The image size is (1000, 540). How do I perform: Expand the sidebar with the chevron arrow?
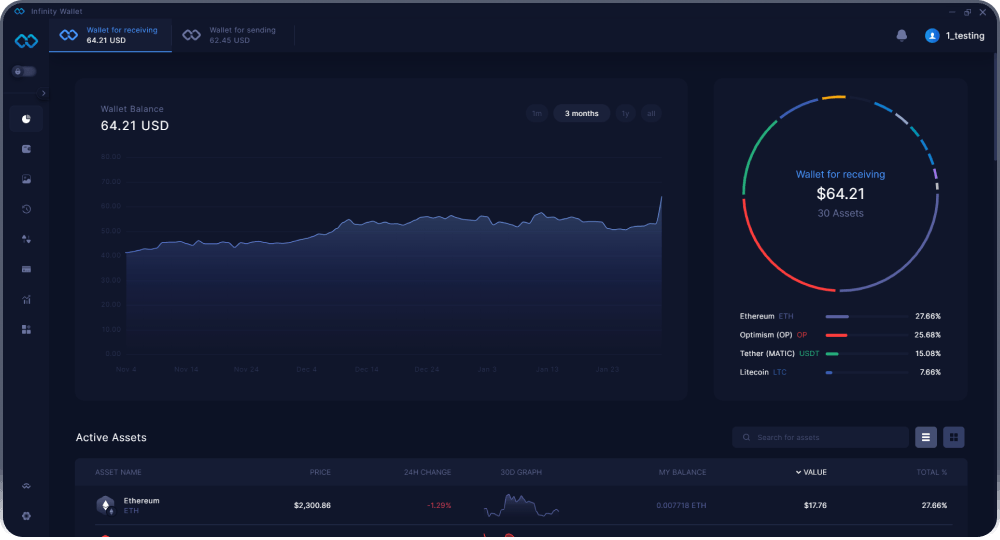[43, 93]
